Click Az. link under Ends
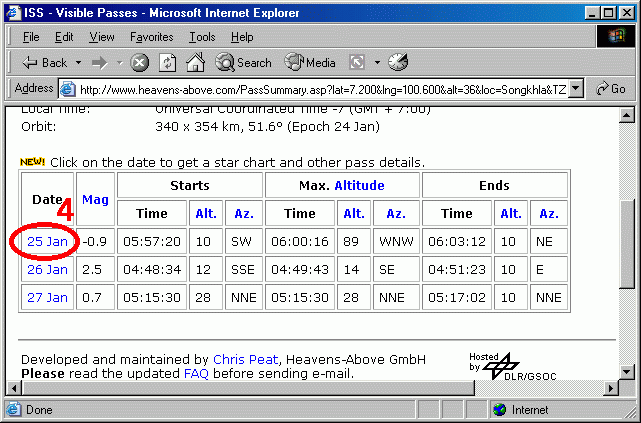 coord(549,214)
